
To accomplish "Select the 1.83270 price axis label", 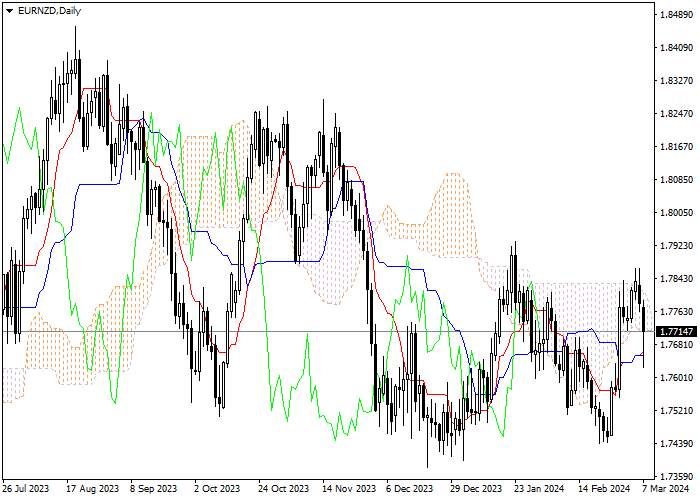I will 676,81.
